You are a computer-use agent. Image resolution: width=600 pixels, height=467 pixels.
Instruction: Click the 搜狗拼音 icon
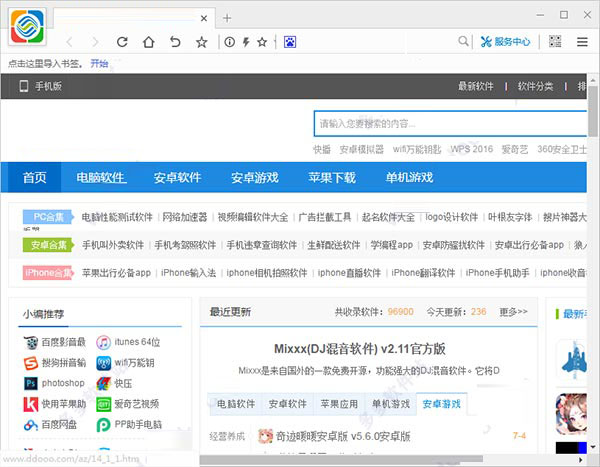coord(31,363)
